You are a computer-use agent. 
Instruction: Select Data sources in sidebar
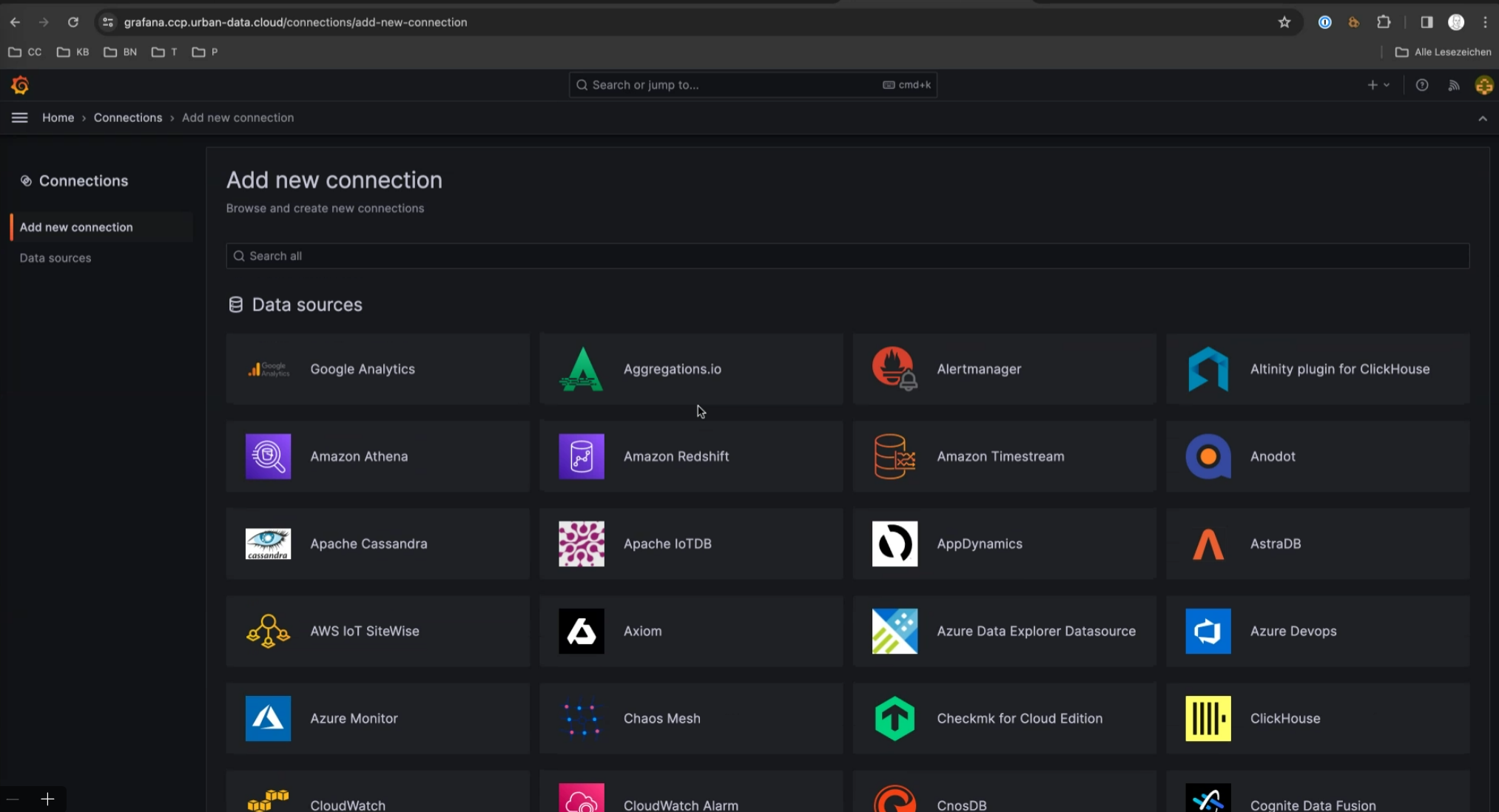[55, 258]
